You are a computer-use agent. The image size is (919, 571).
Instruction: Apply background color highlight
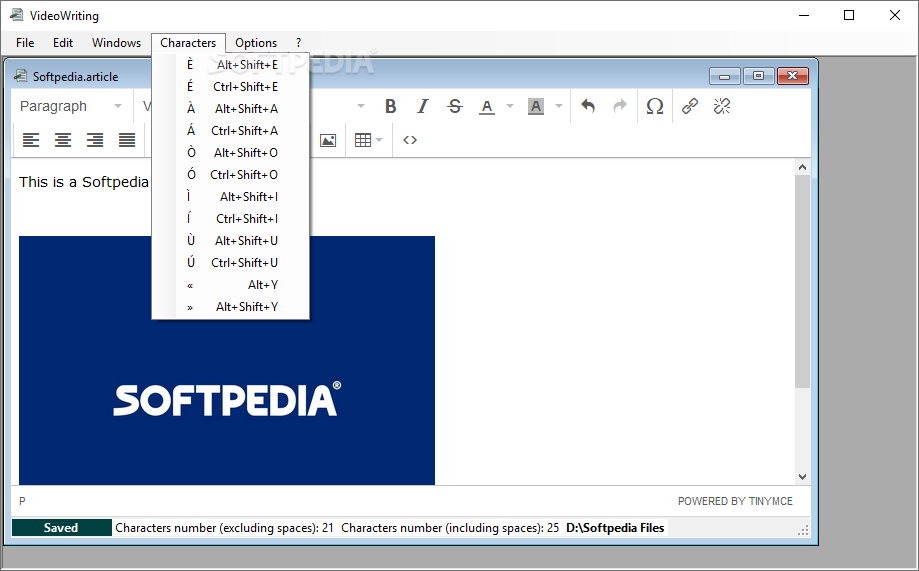[x=536, y=106]
